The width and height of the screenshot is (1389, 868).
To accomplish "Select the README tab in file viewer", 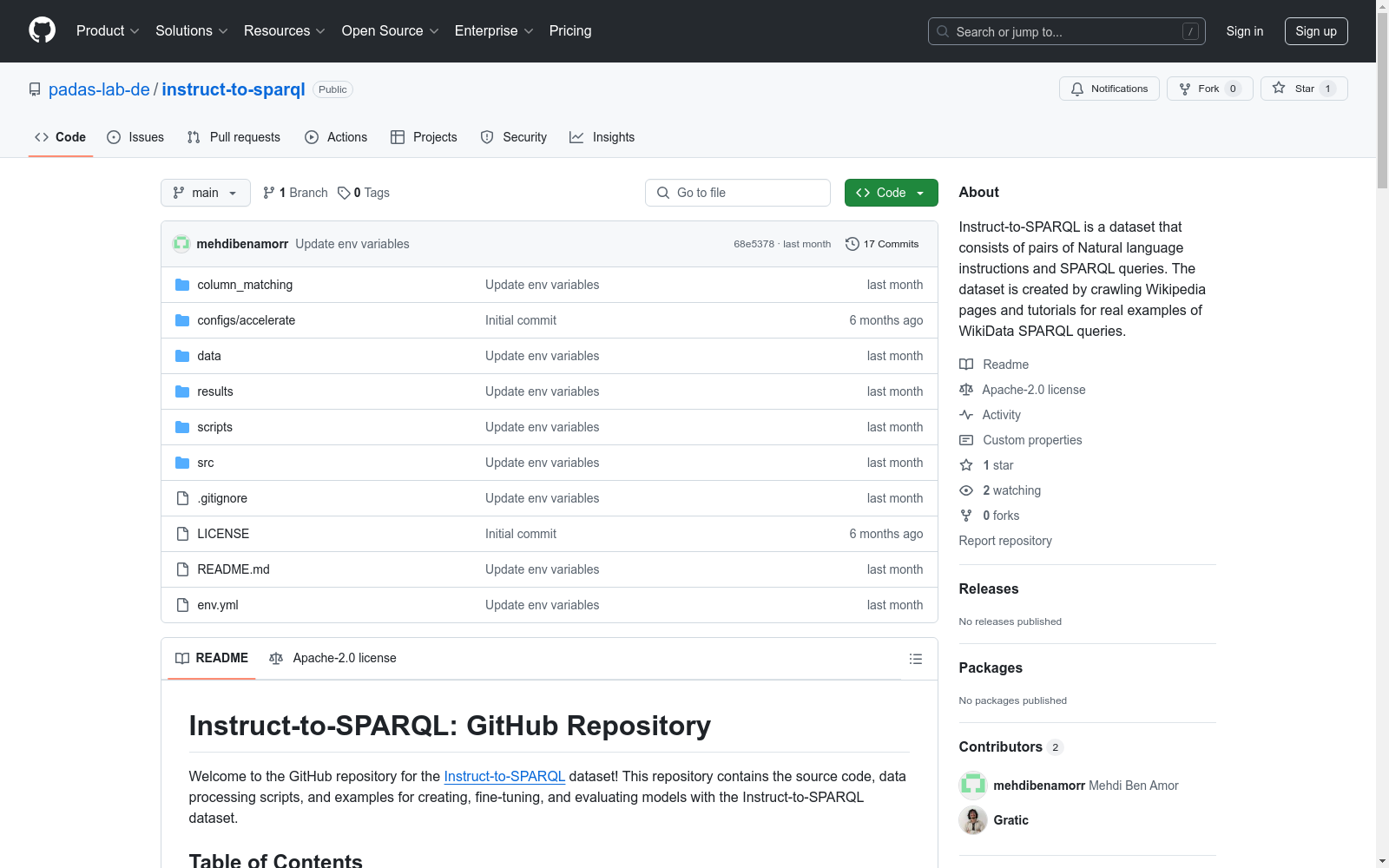I will pos(212,658).
